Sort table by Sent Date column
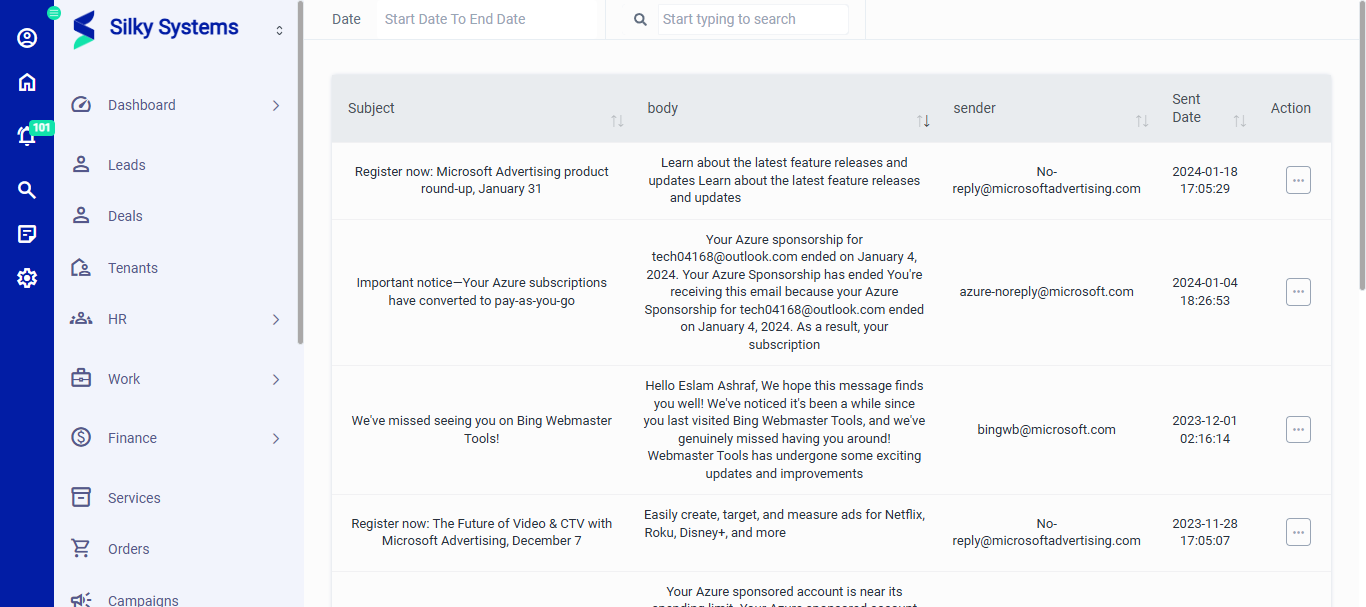Screen dimensions: 1366x607 1240,121
